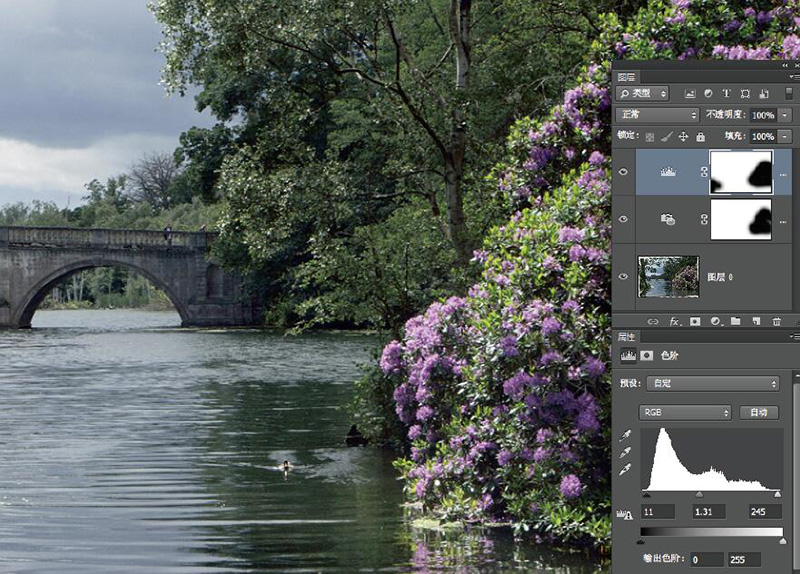Toggle mask link on second adjustment layer
Viewport: 800px width, 574px height.
(x=704, y=219)
